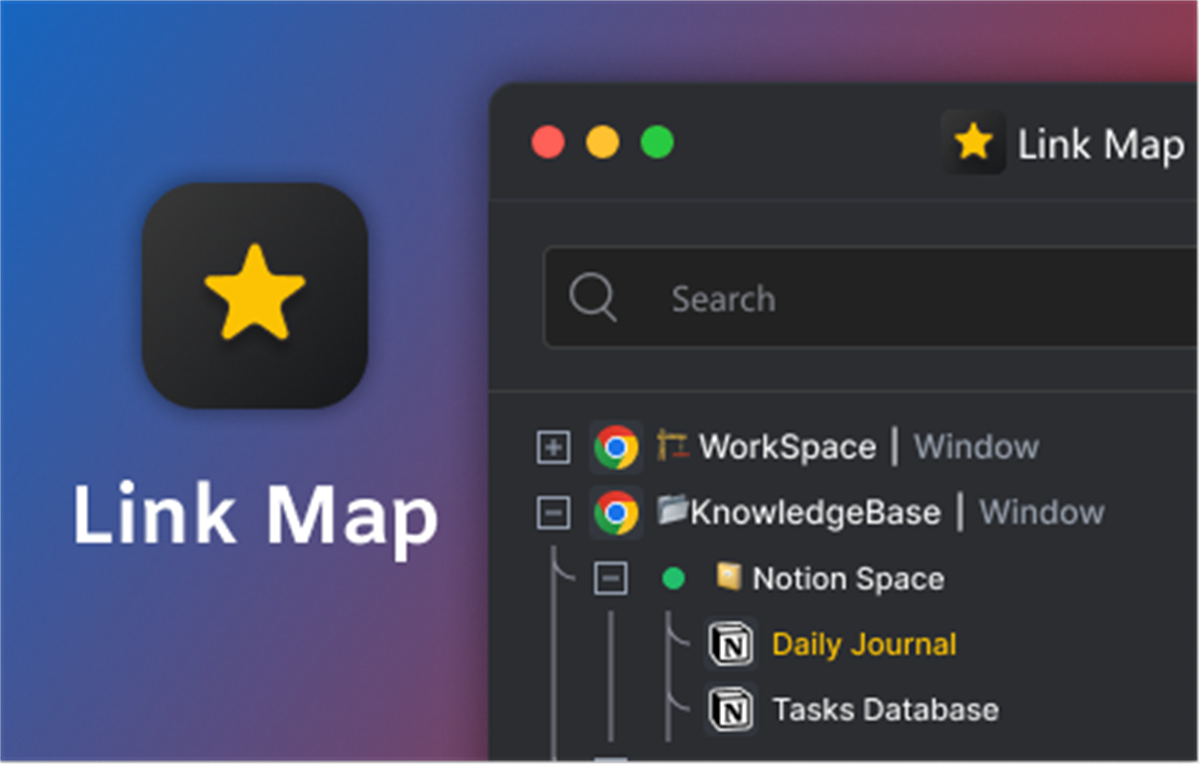This screenshot has height=764, width=1200.
Task: Click the Search input field
Action: pyautogui.click(x=870, y=298)
